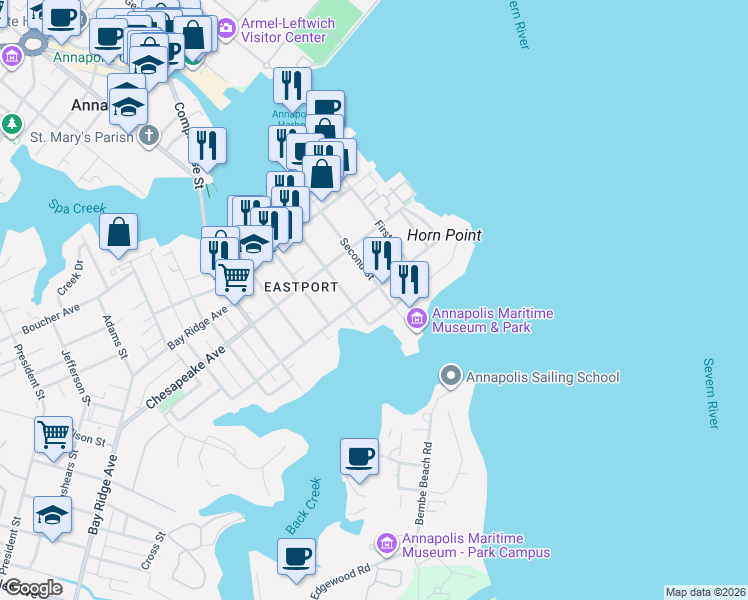The height and width of the screenshot is (600, 748).
Task: Click the restaurant marker on Second St
Action: click(382, 258)
